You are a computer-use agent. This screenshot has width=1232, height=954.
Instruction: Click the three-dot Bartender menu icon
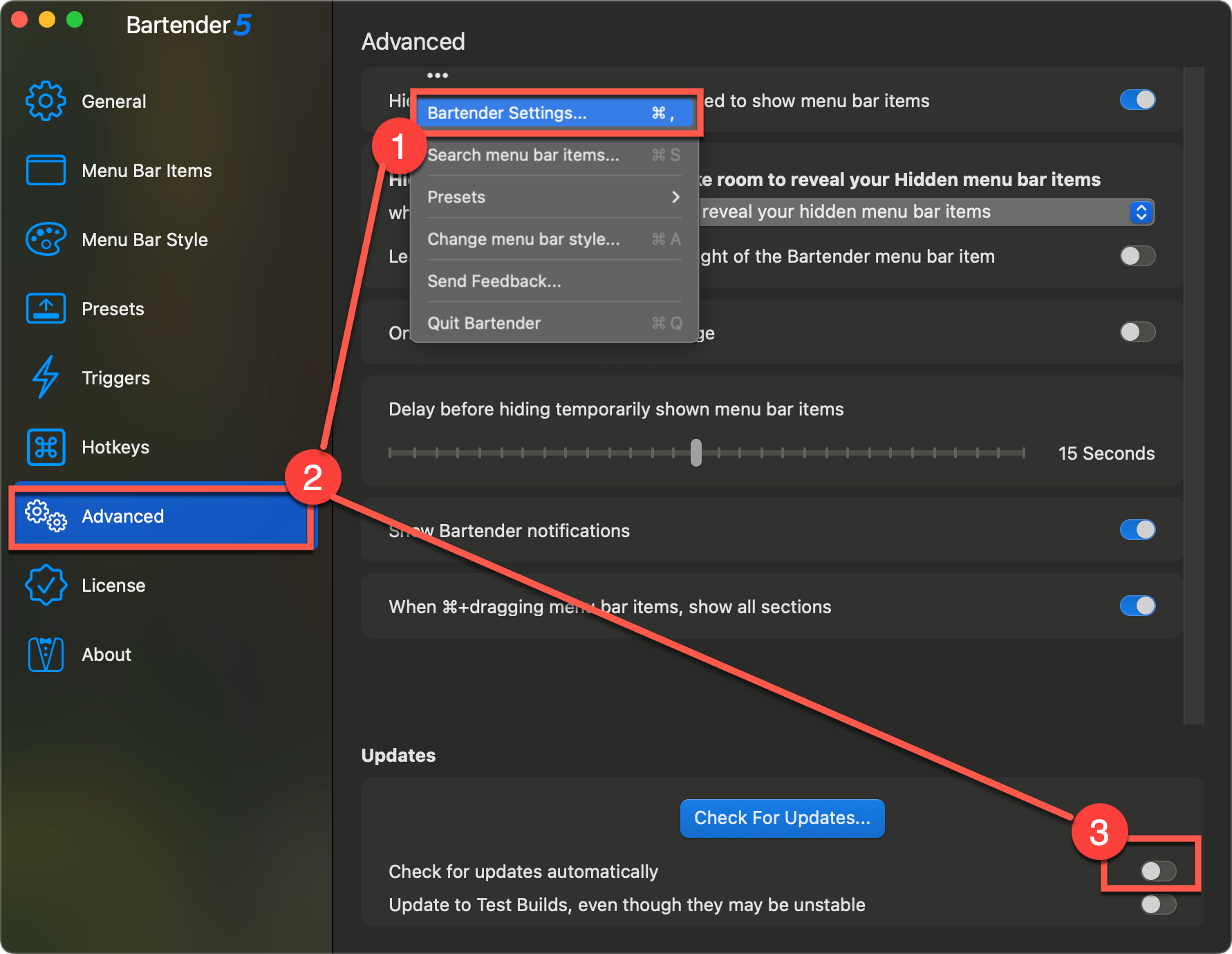tap(437, 75)
